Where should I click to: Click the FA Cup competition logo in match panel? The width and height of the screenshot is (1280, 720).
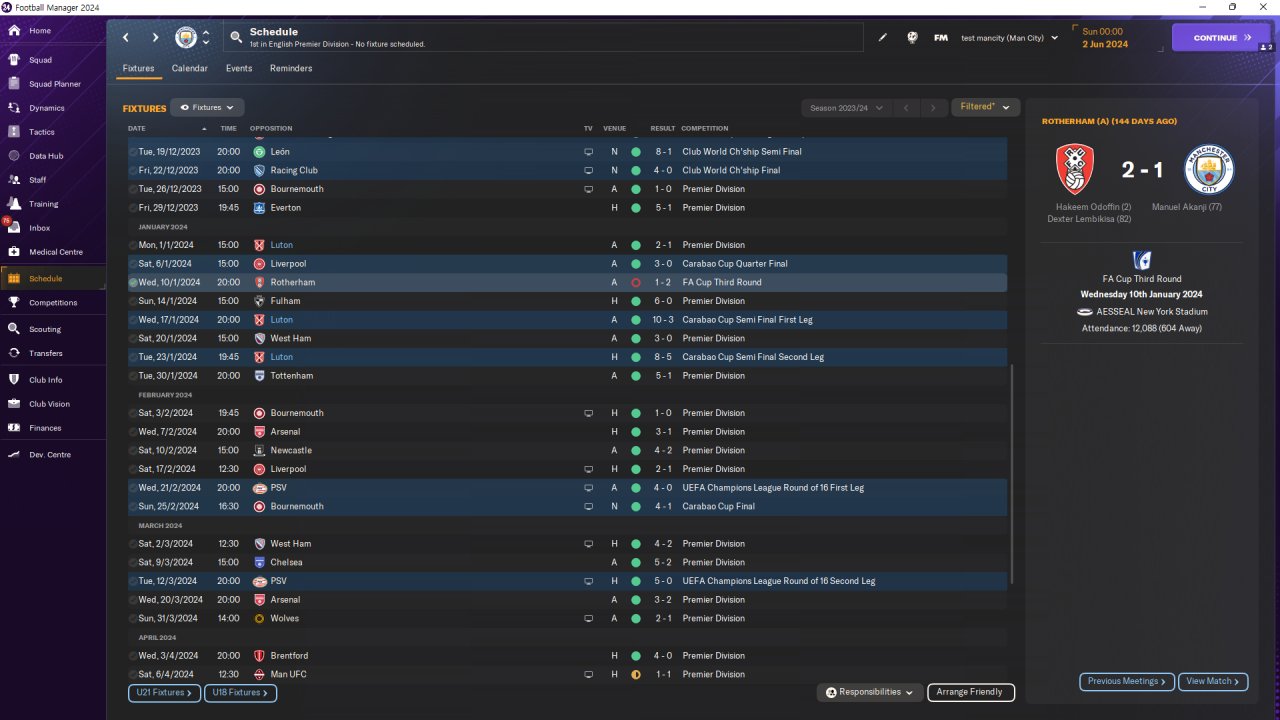(1141, 261)
